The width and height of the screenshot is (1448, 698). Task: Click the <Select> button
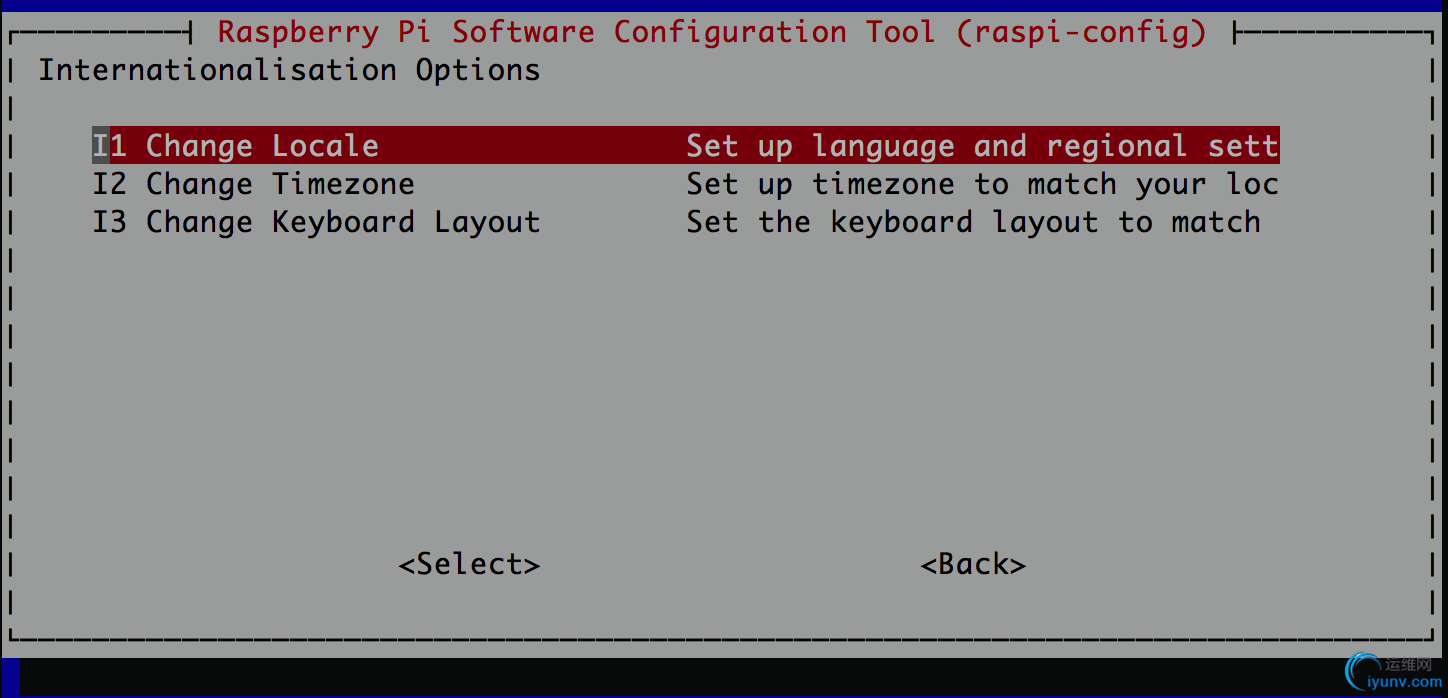(469, 564)
